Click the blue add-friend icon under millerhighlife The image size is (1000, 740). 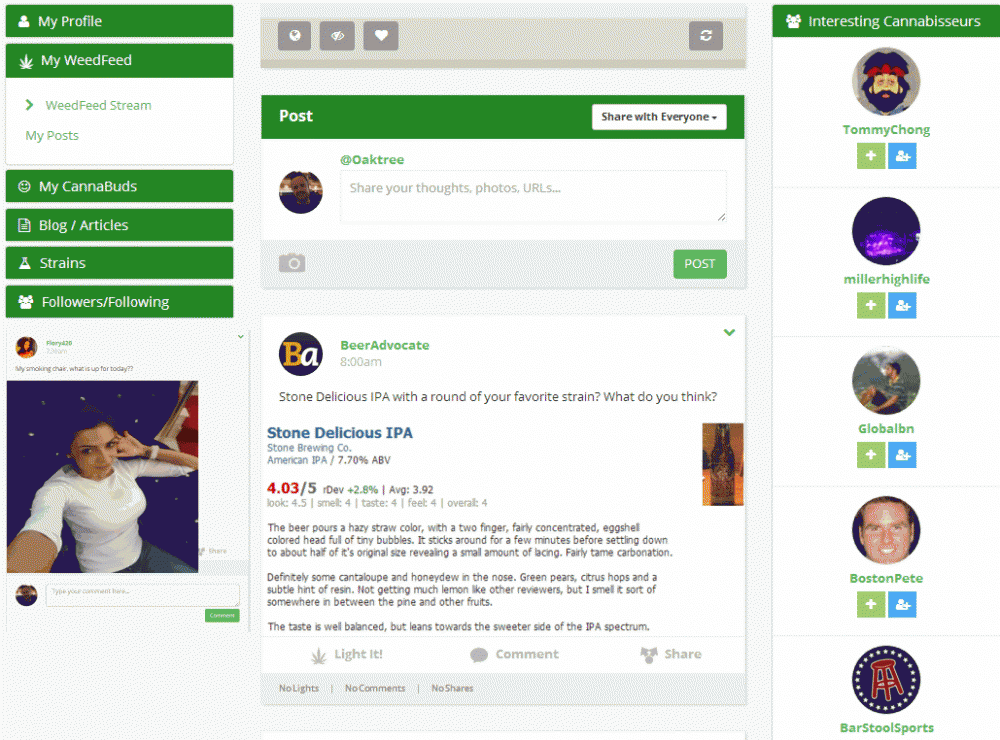pos(902,306)
